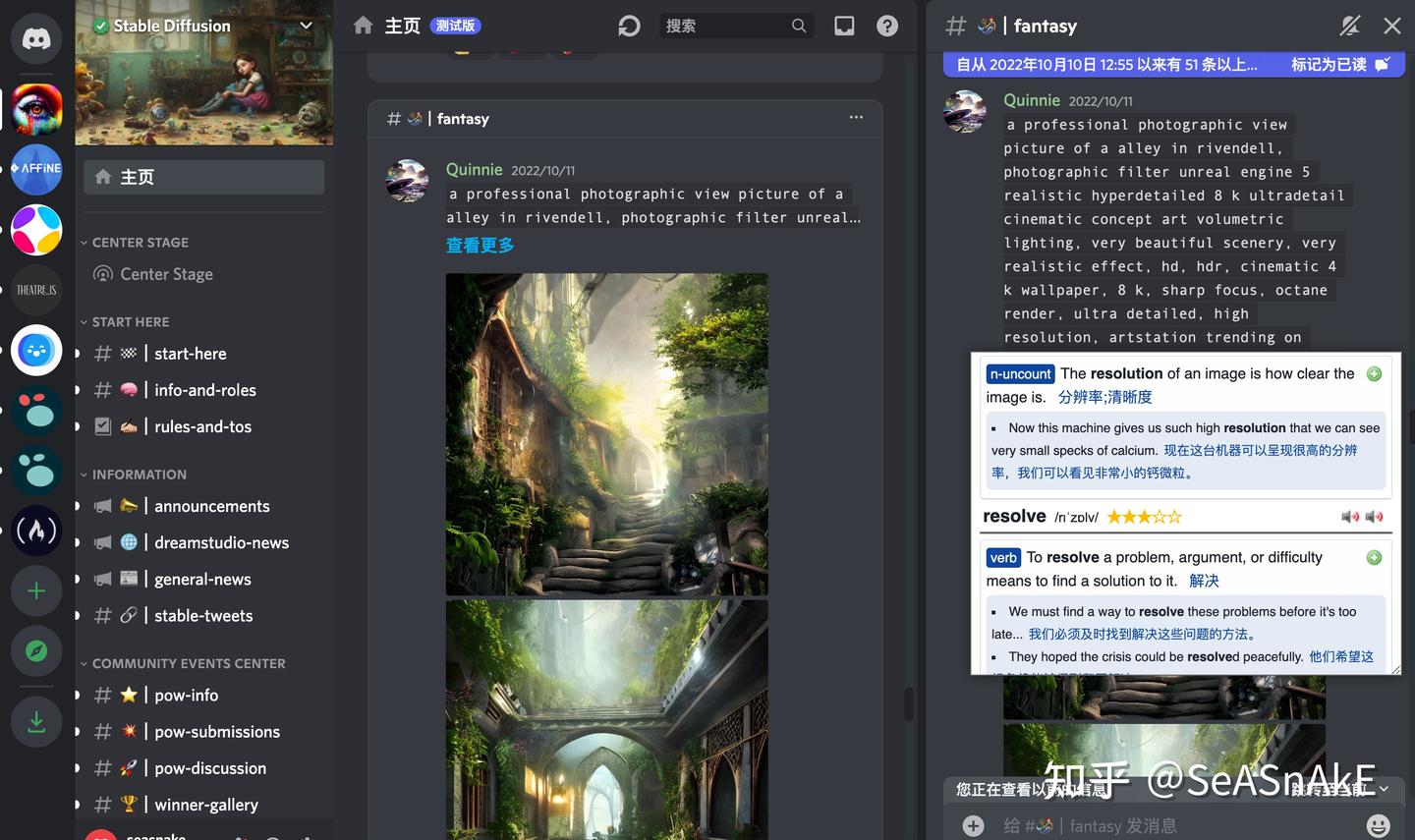Click 标记为已读 mark-as-read button
This screenshot has height=840, width=1415.
click(x=1340, y=65)
